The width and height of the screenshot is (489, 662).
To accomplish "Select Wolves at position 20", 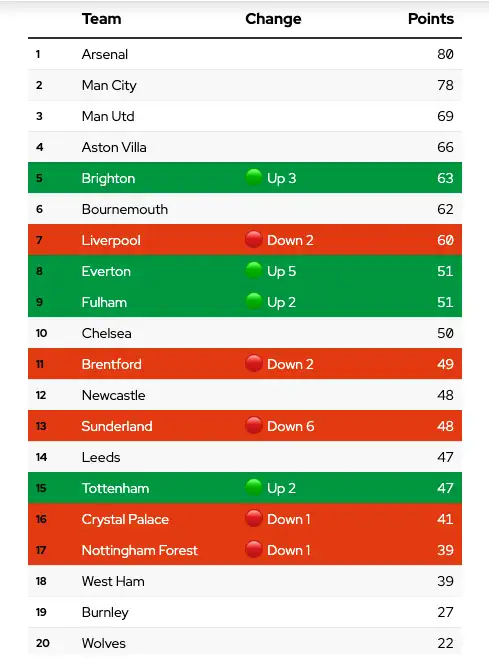I will point(103,643).
